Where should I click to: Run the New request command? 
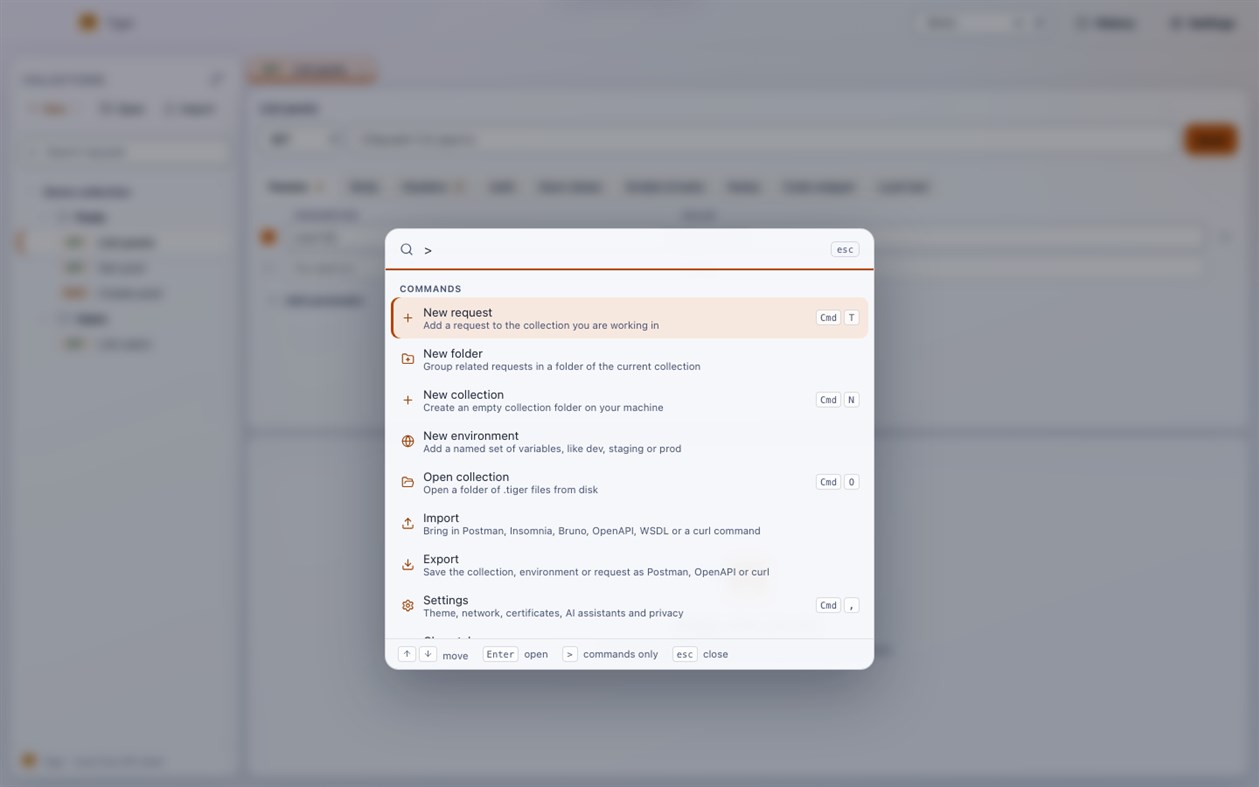pyautogui.click(x=629, y=318)
